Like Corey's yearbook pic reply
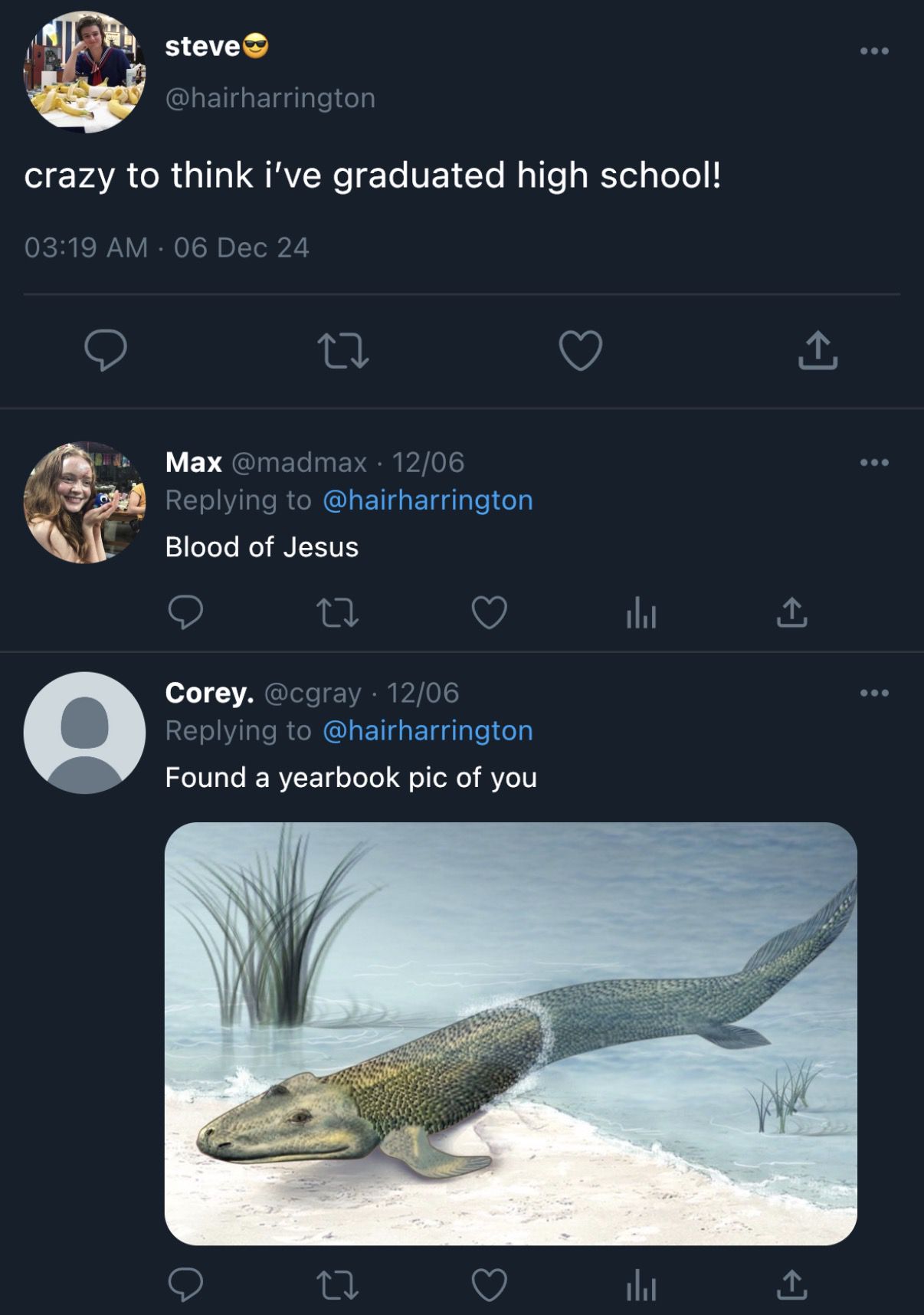 [x=489, y=1284]
